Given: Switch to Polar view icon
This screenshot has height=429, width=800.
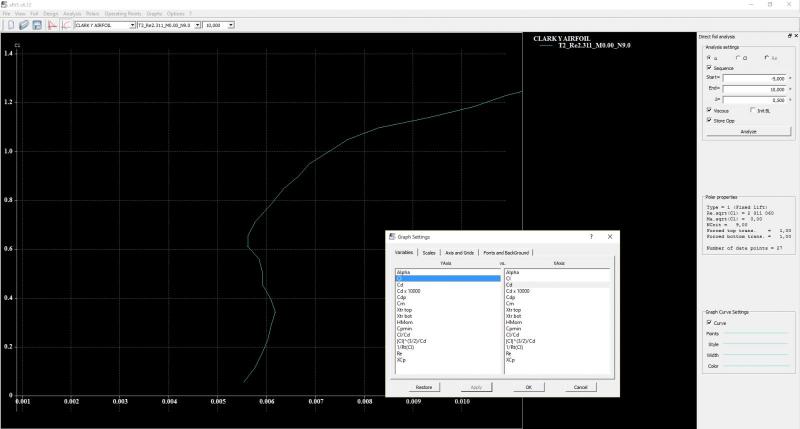Looking at the screenshot, I should tap(67, 24).
